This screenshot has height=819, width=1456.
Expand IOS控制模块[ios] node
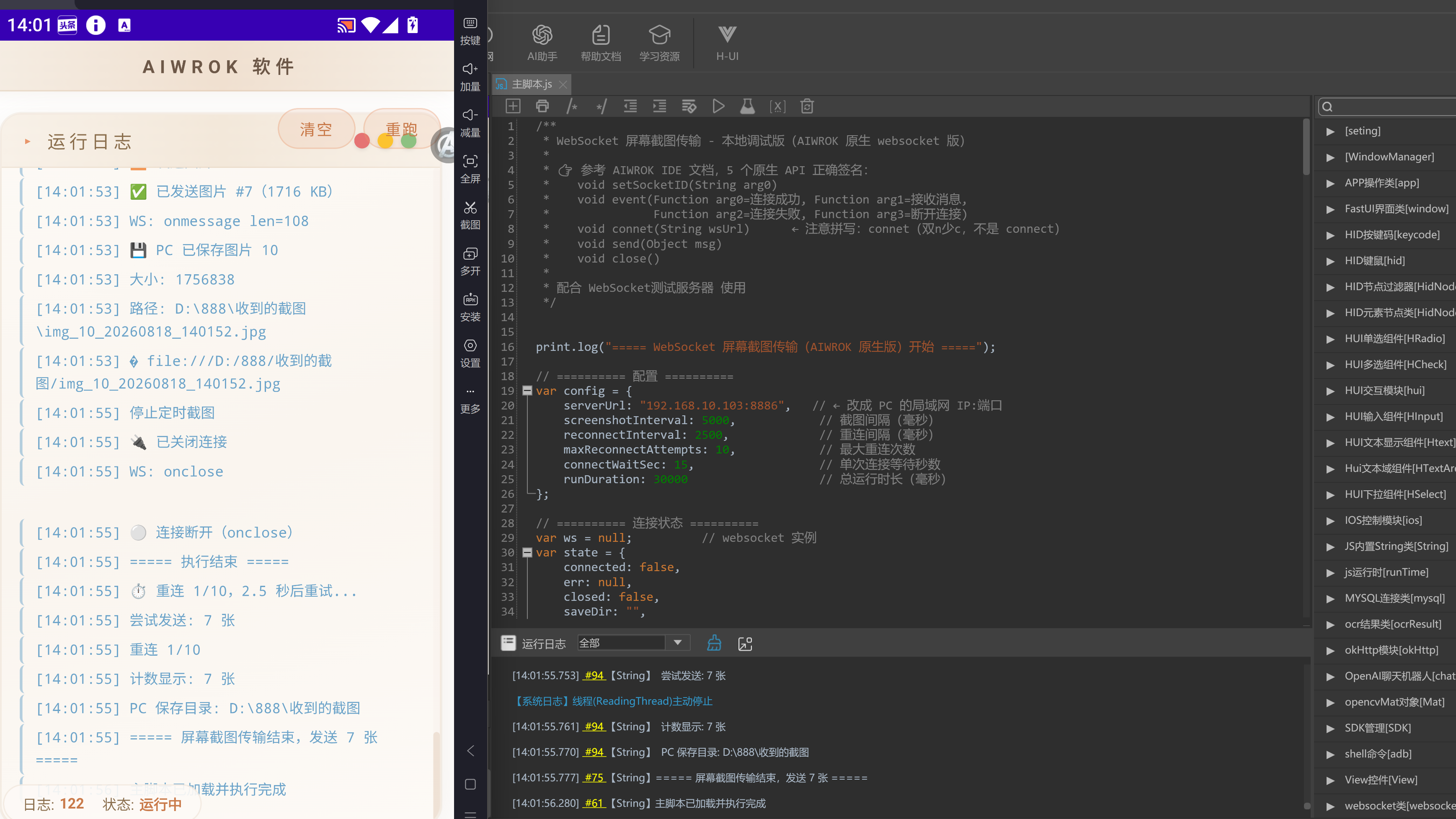point(1330,521)
